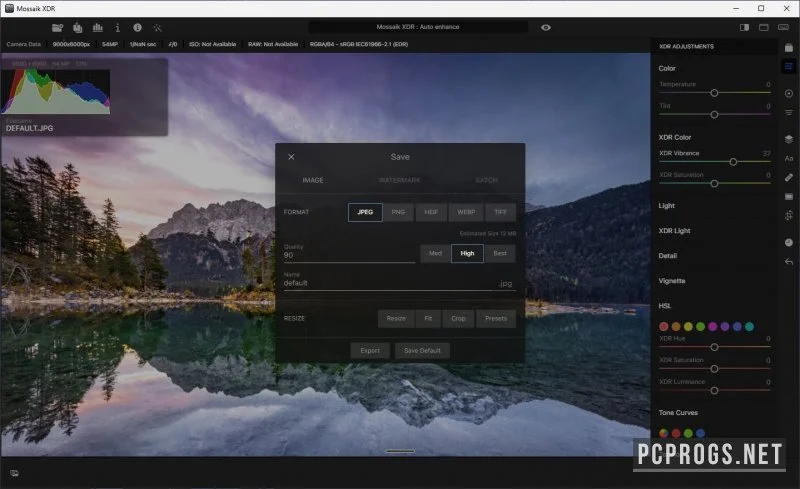Viewport: 800px width, 489px height.
Task: Open the layers stack icon in sidebar
Action: pos(789,139)
